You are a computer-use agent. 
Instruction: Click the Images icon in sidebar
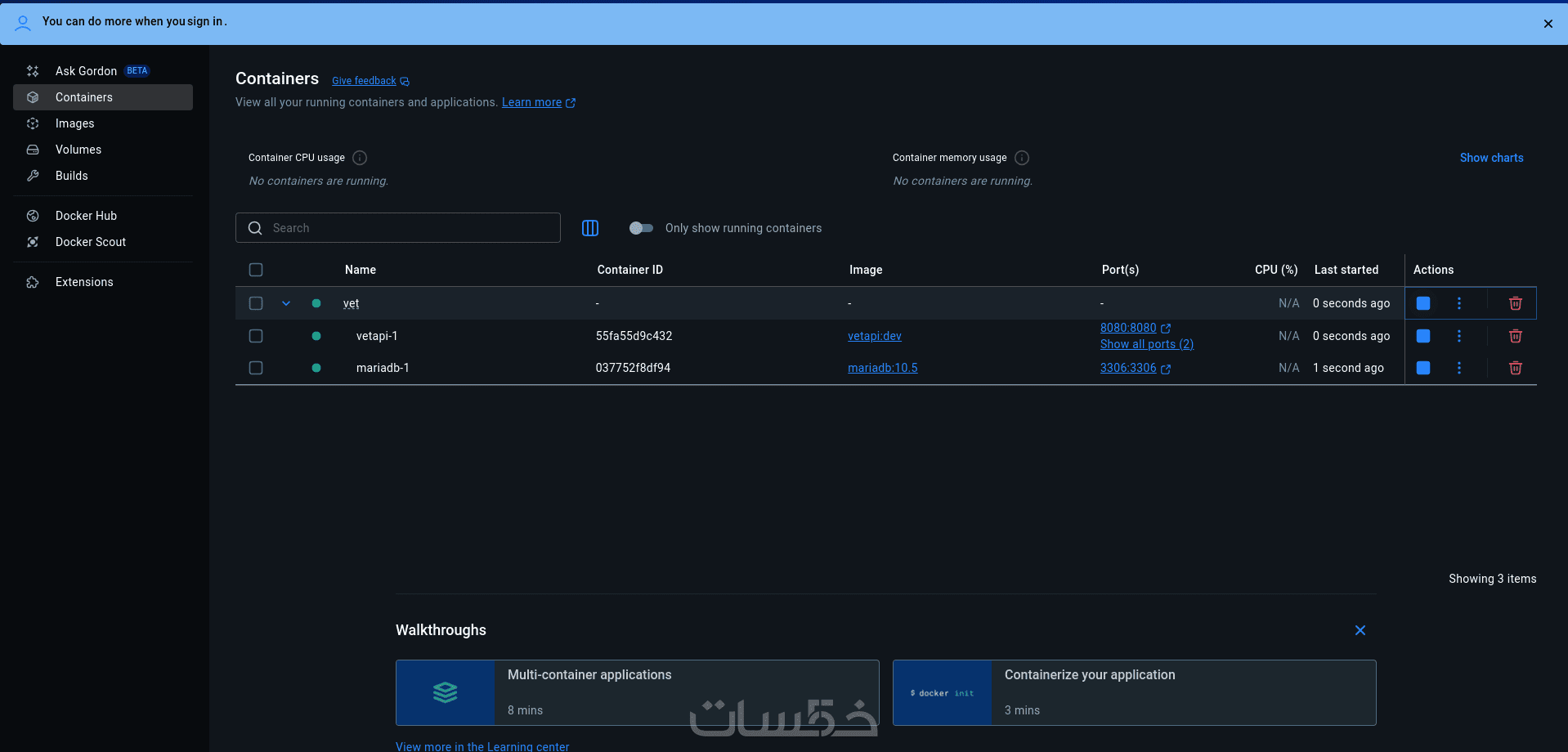pos(33,123)
